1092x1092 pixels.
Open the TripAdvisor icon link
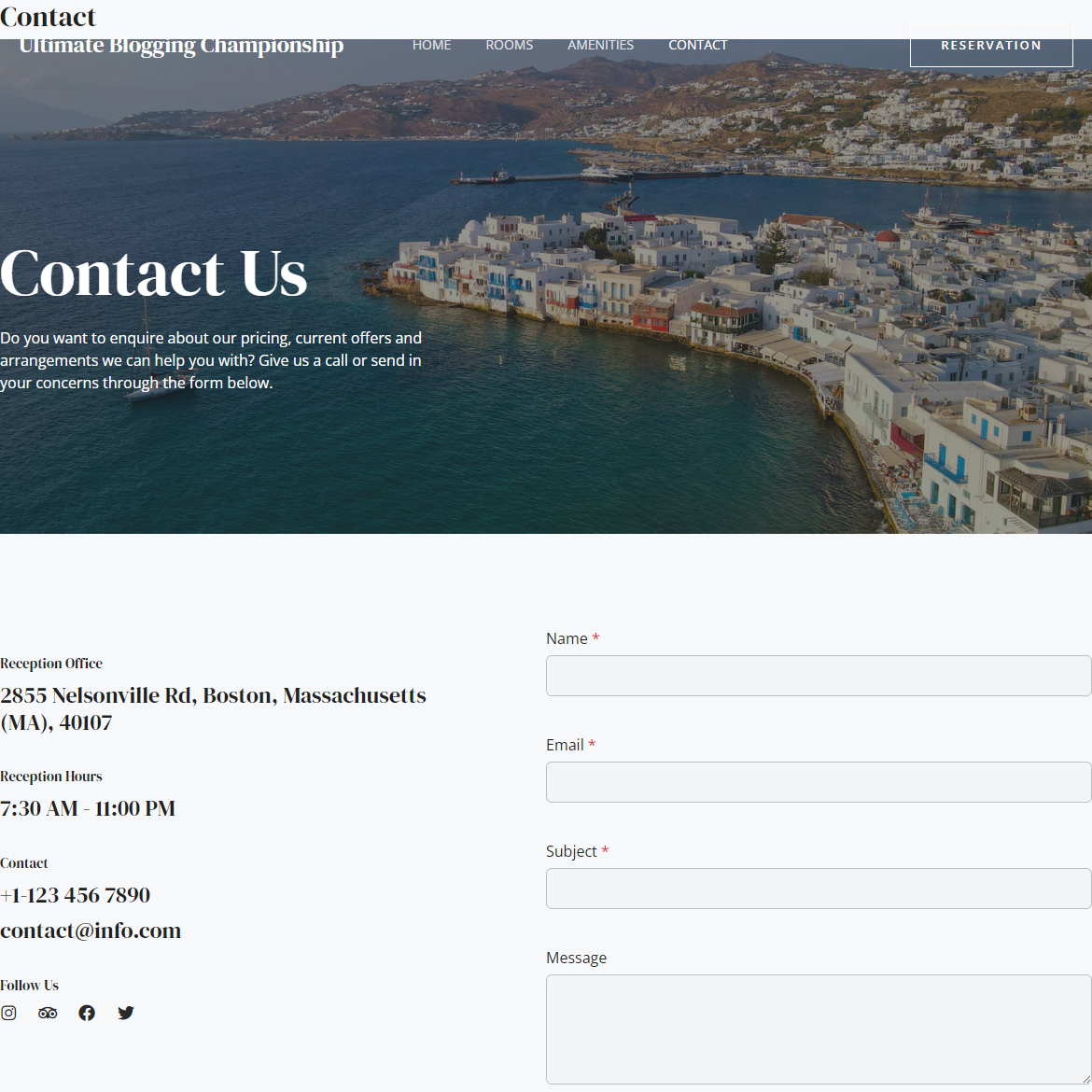48,1013
